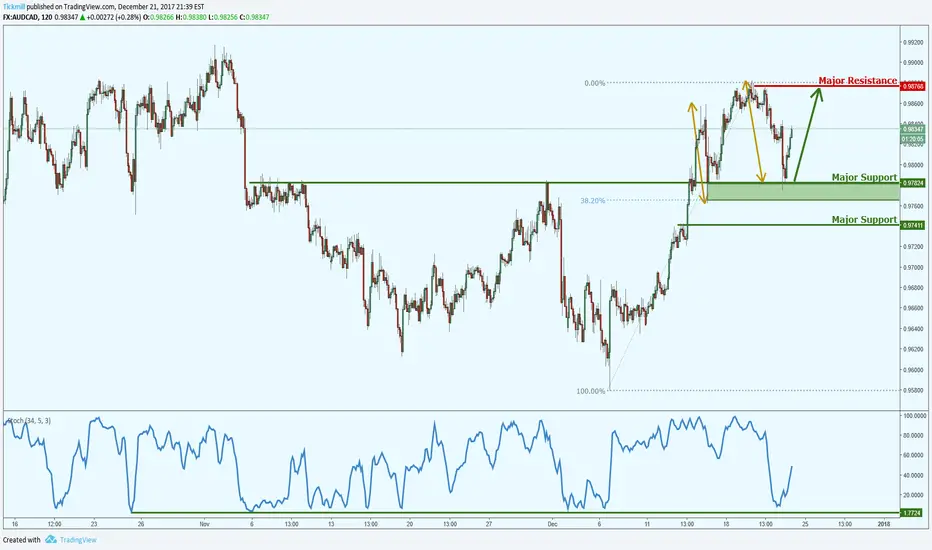The width and height of the screenshot is (932, 550).
Task: Select the green 0.97411 support price tag
Action: (913, 225)
